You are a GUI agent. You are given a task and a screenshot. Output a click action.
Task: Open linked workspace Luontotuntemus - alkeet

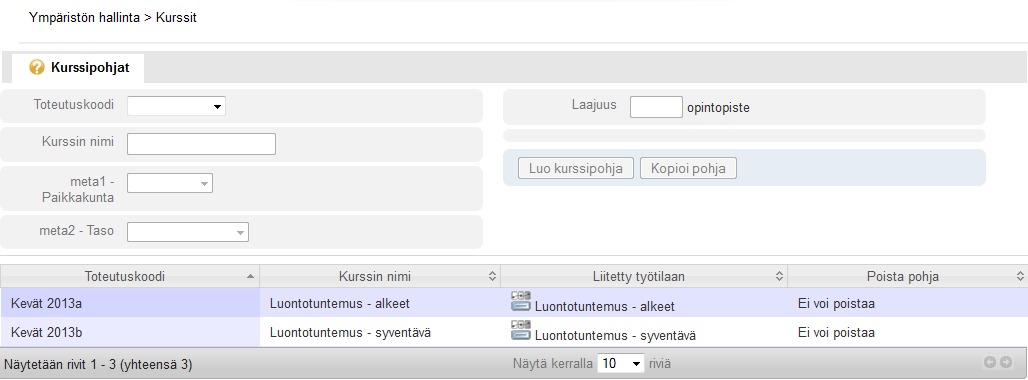click(605, 307)
